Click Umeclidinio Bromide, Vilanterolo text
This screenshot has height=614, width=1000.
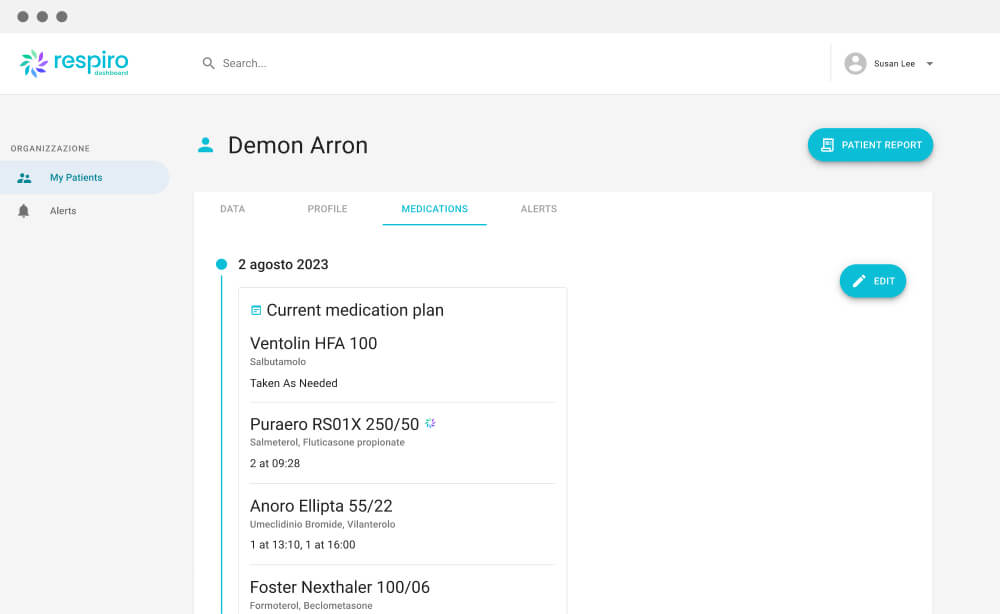[323, 524]
